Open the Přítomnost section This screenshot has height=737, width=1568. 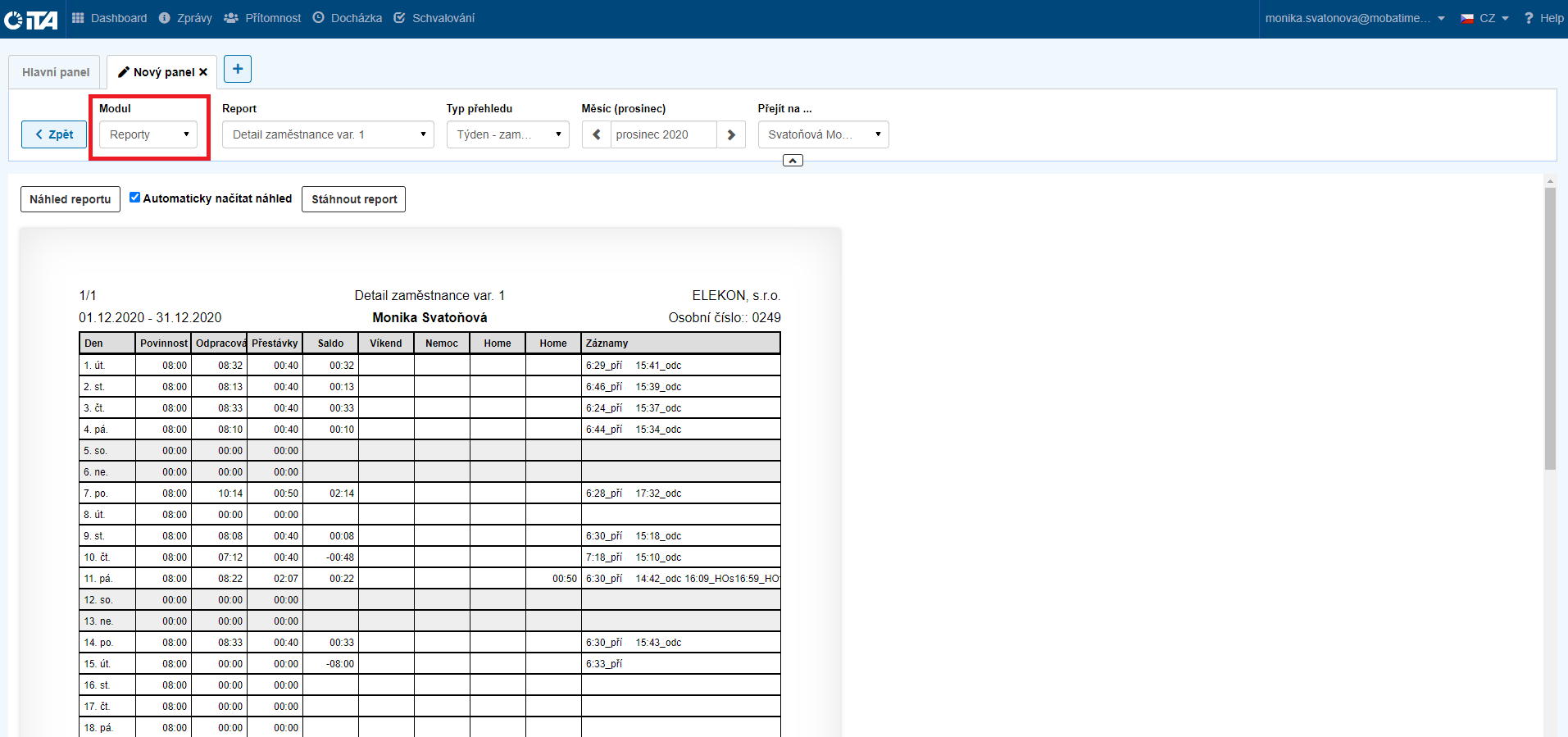point(262,18)
